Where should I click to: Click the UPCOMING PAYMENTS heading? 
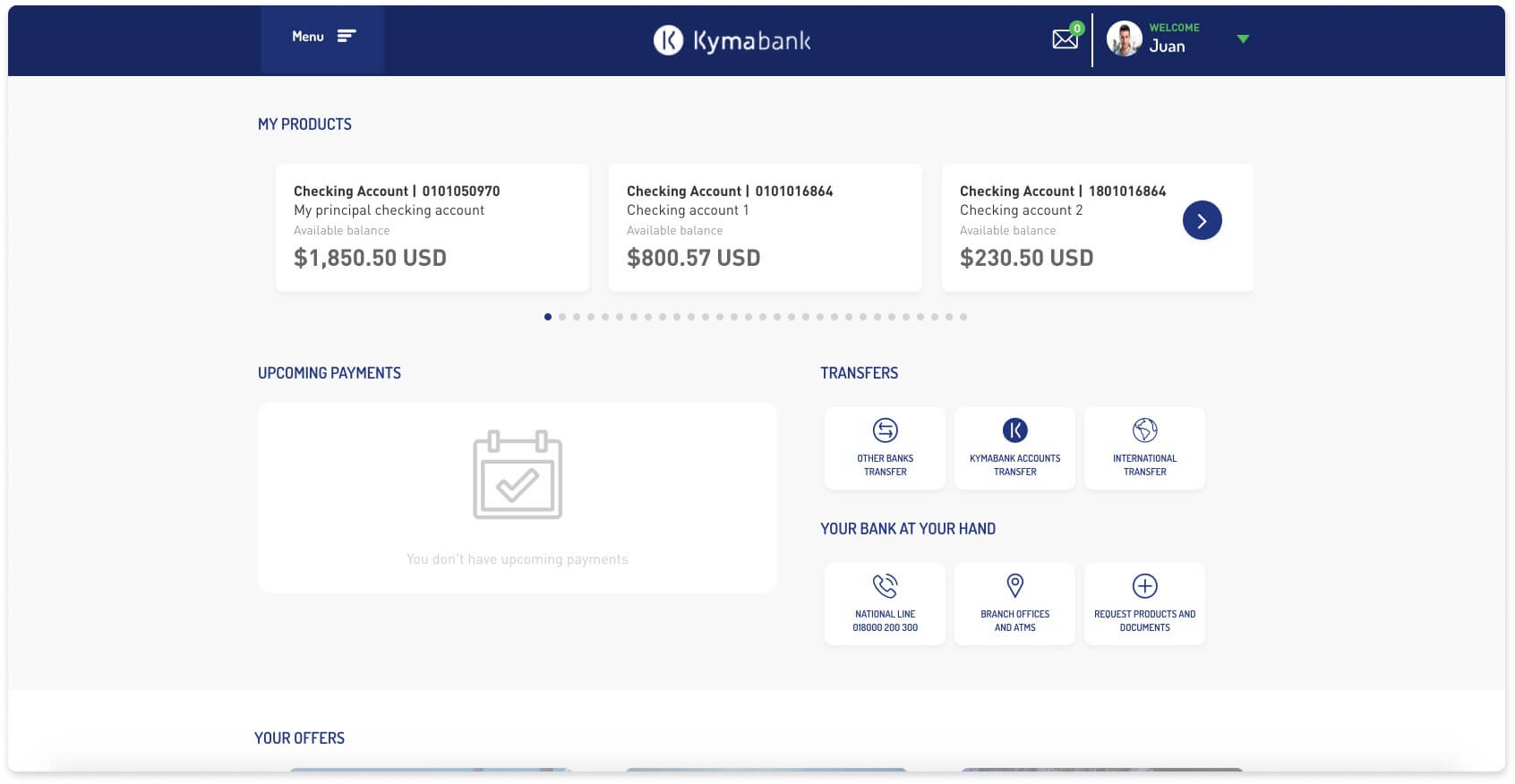[x=330, y=373]
